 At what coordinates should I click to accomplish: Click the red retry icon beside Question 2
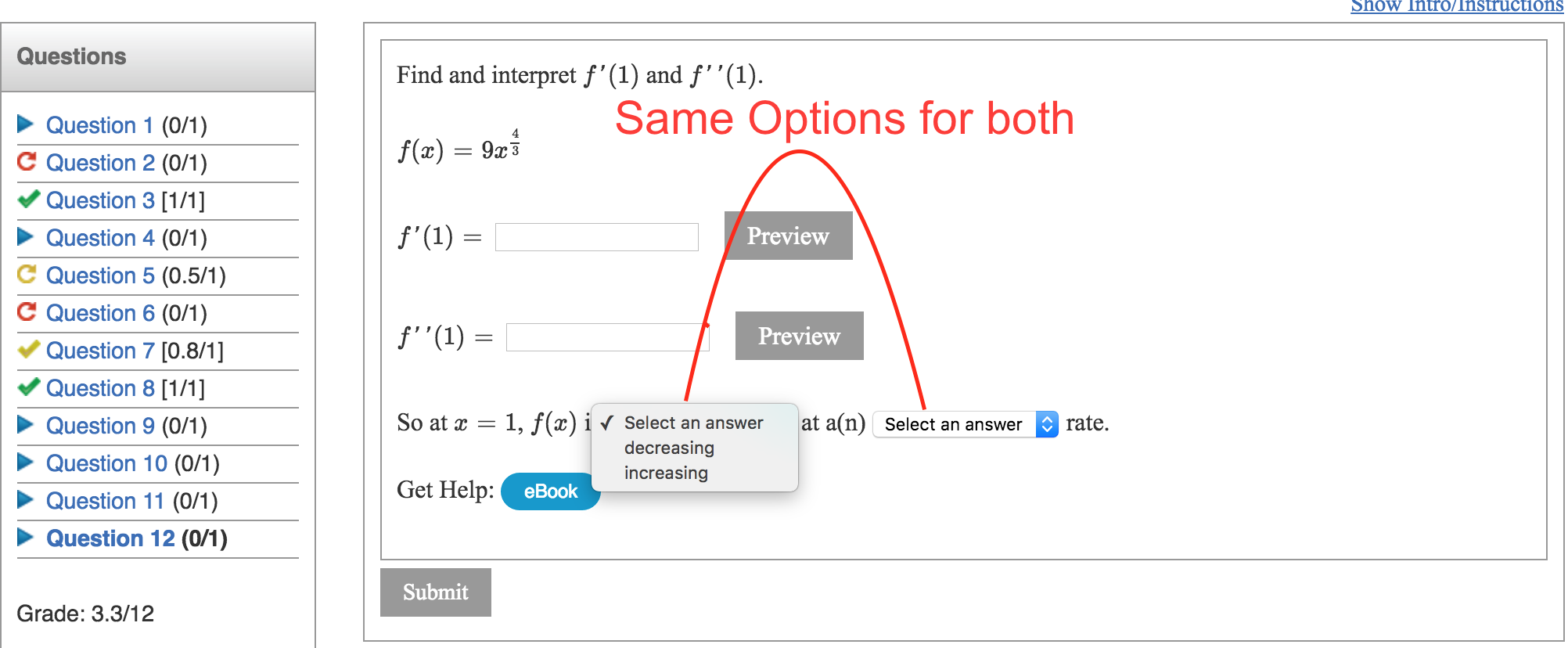click(x=27, y=161)
